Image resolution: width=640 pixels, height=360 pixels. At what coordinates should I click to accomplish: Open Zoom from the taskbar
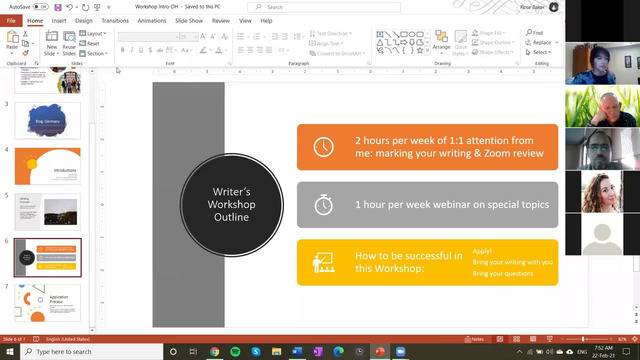click(400, 351)
